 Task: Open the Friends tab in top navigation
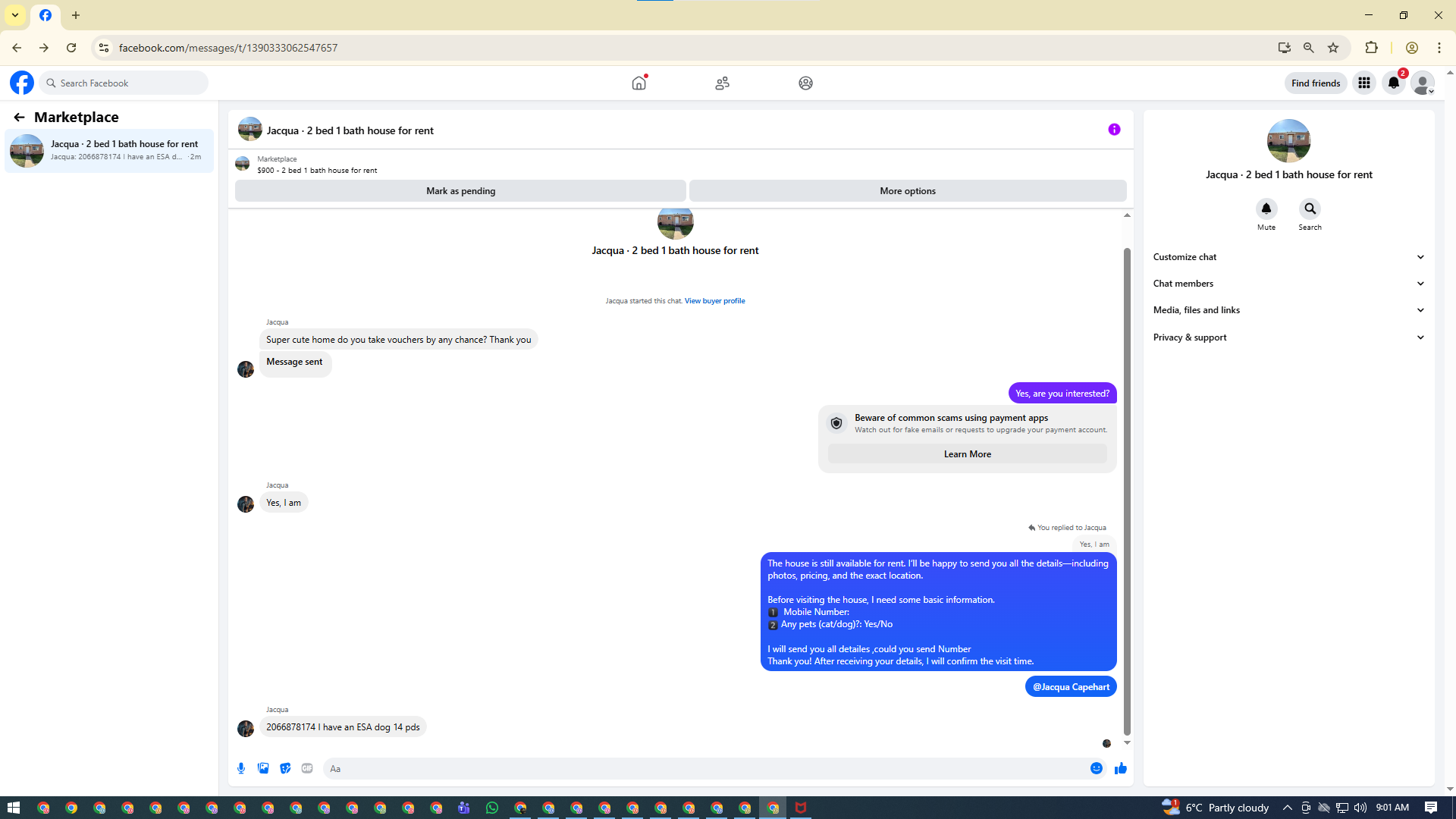coord(722,83)
